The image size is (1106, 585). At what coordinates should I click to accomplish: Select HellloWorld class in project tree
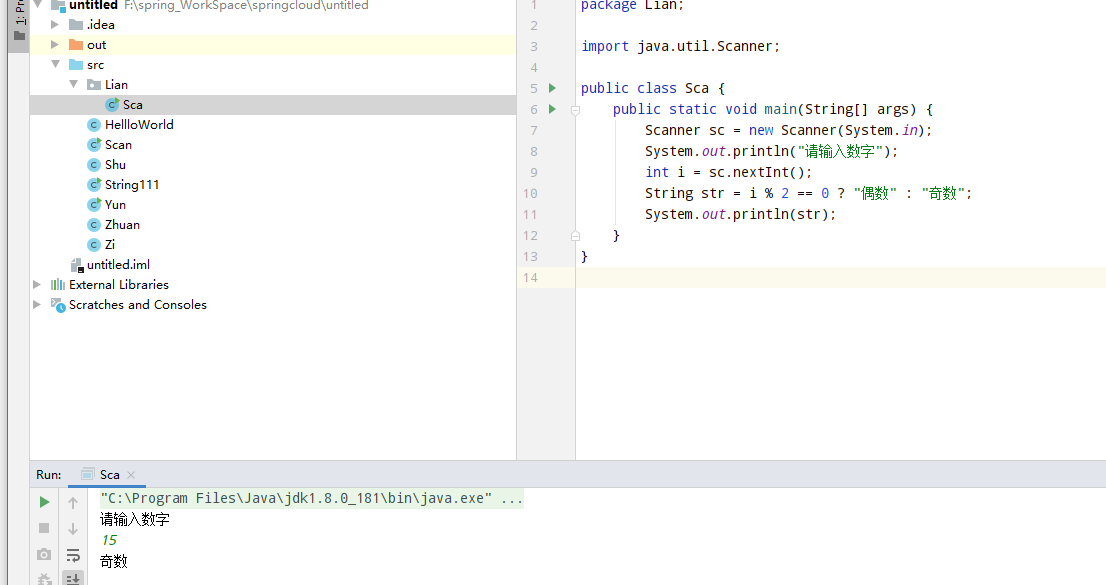[x=138, y=125]
